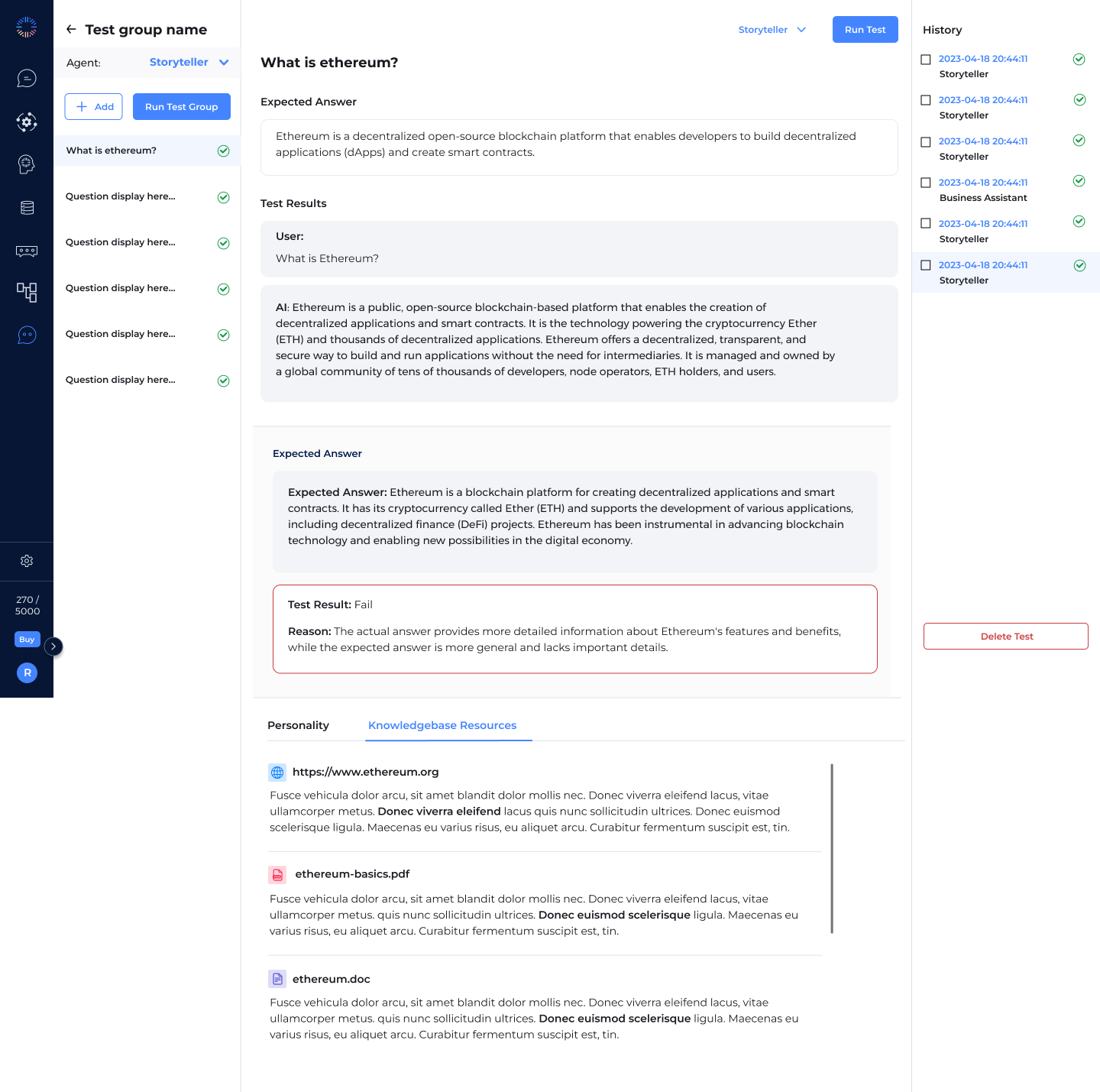Click the app logo in the sidebar
Viewport: 1100px width, 1092px height.
[x=27, y=27]
